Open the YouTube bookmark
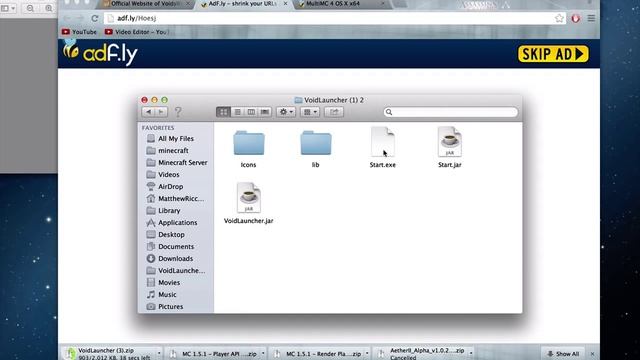 coord(80,32)
